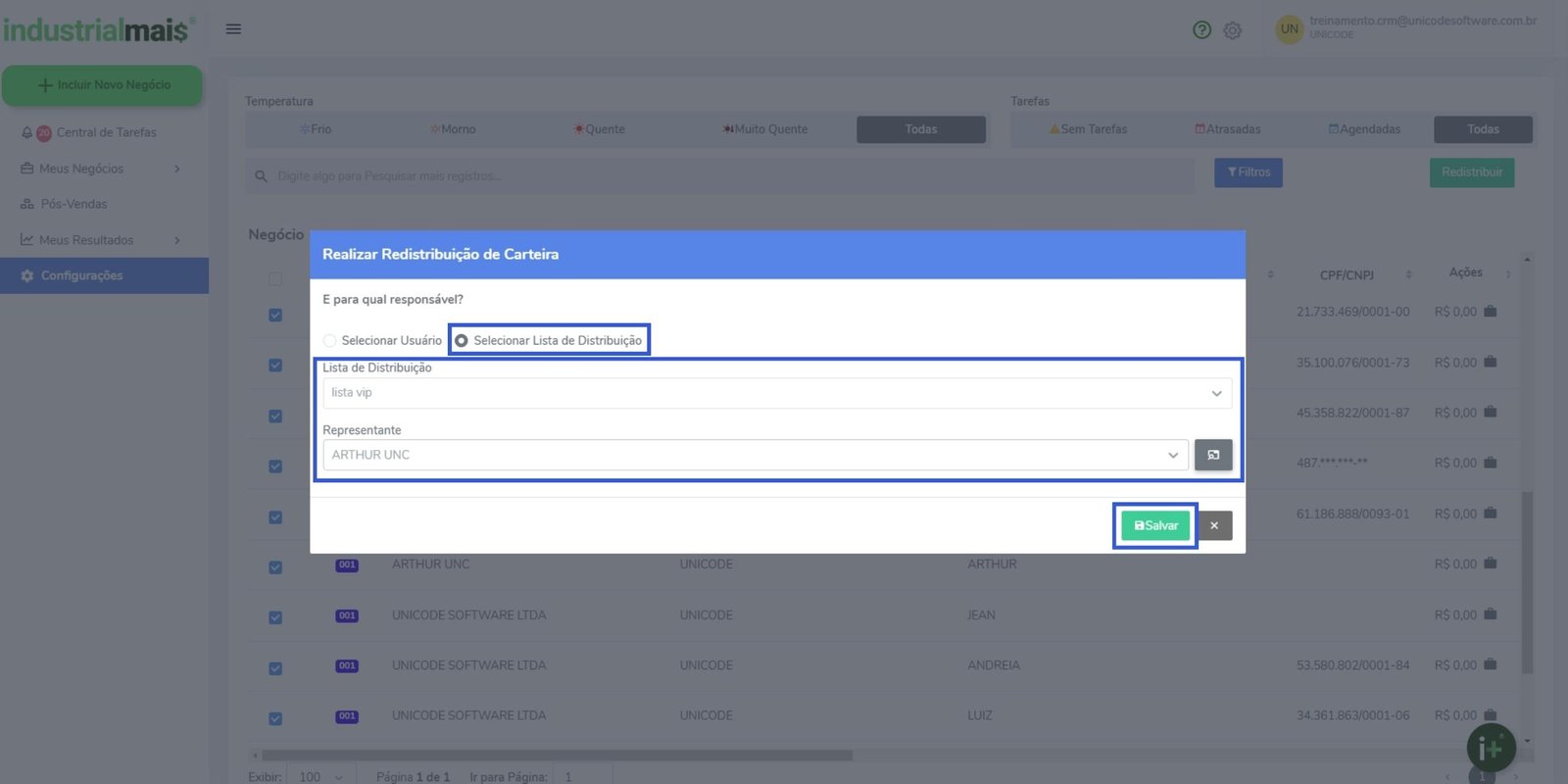Open the help question mark icon
1568x784 pixels.
[x=1201, y=30]
